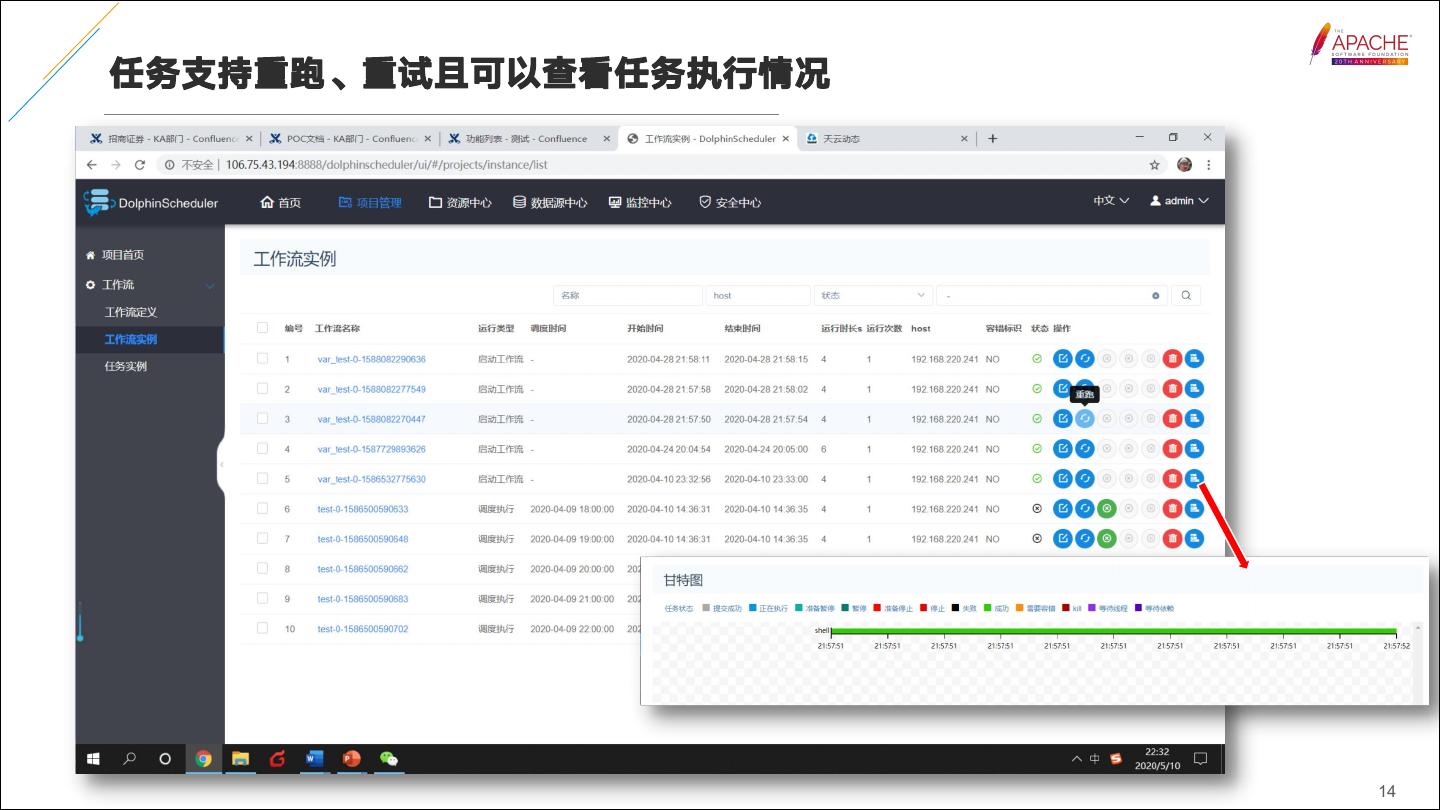Click the search magnifier button

point(1186,296)
